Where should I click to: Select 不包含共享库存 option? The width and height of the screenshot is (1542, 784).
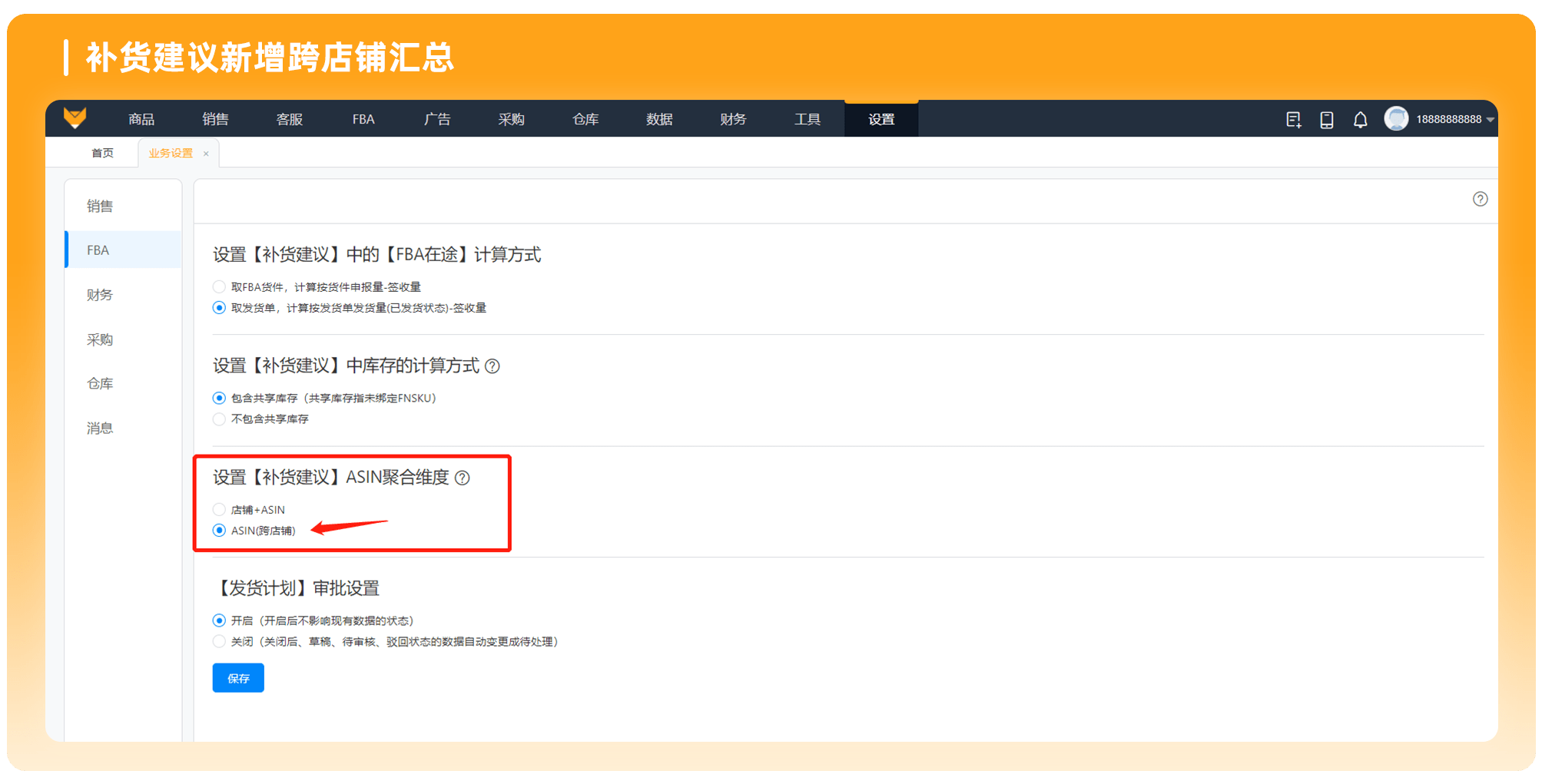(219, 419)
